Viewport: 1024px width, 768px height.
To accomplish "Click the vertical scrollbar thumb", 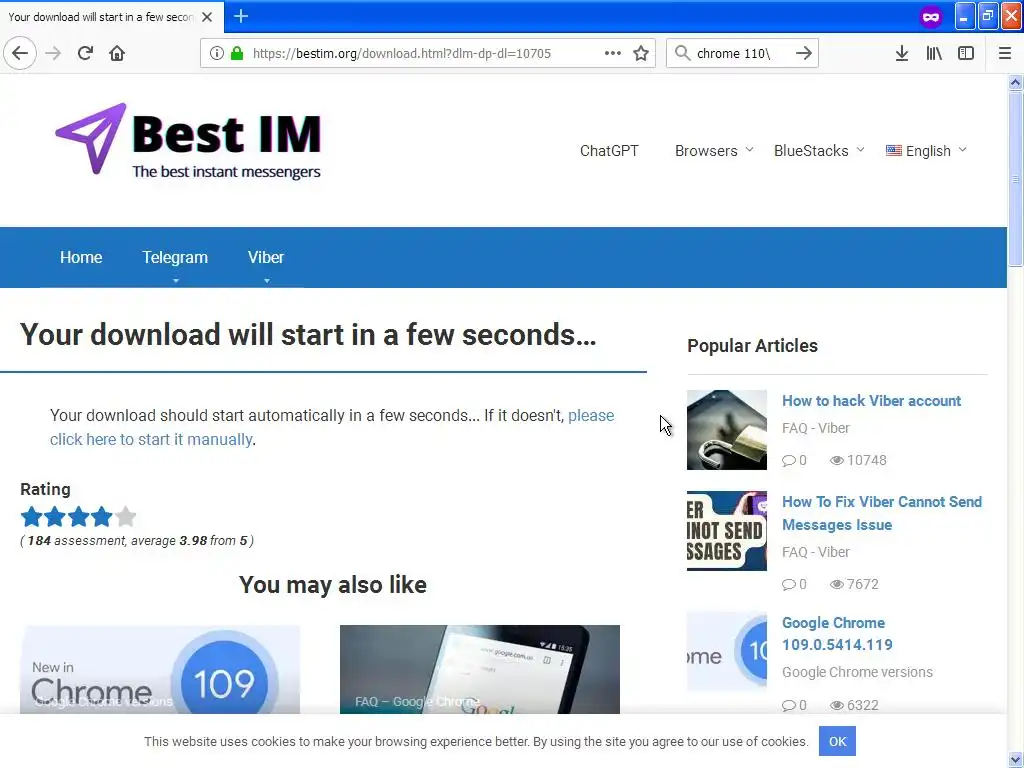I will coord(1015,179).
